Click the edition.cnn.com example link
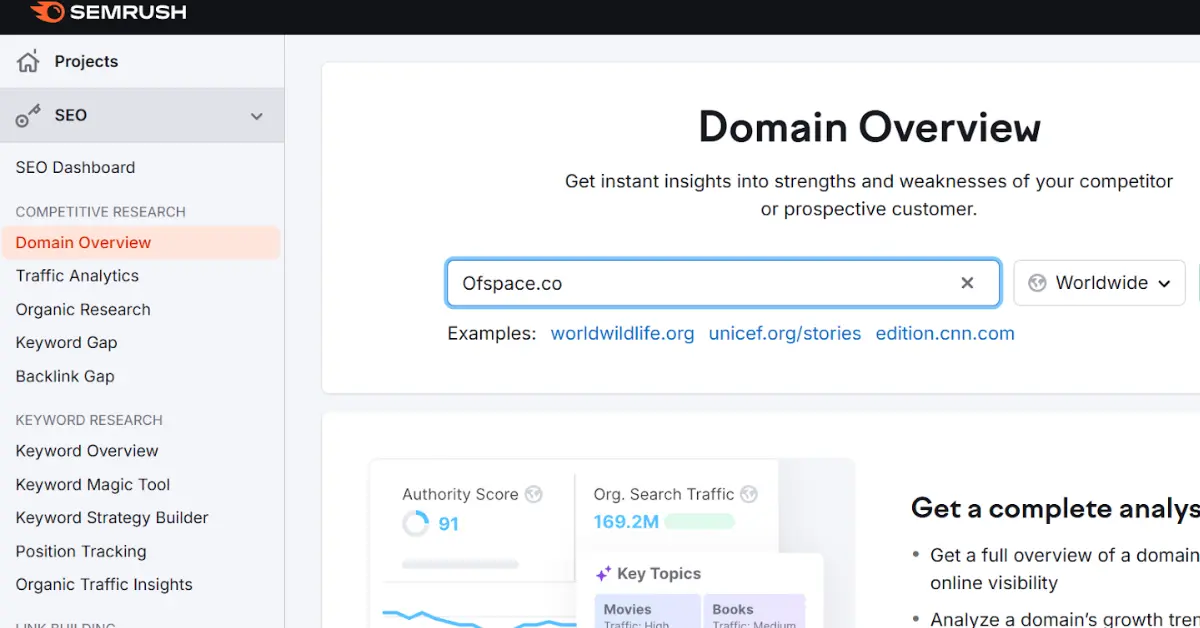The image size is (1200, 628). [x=945, y=334]
